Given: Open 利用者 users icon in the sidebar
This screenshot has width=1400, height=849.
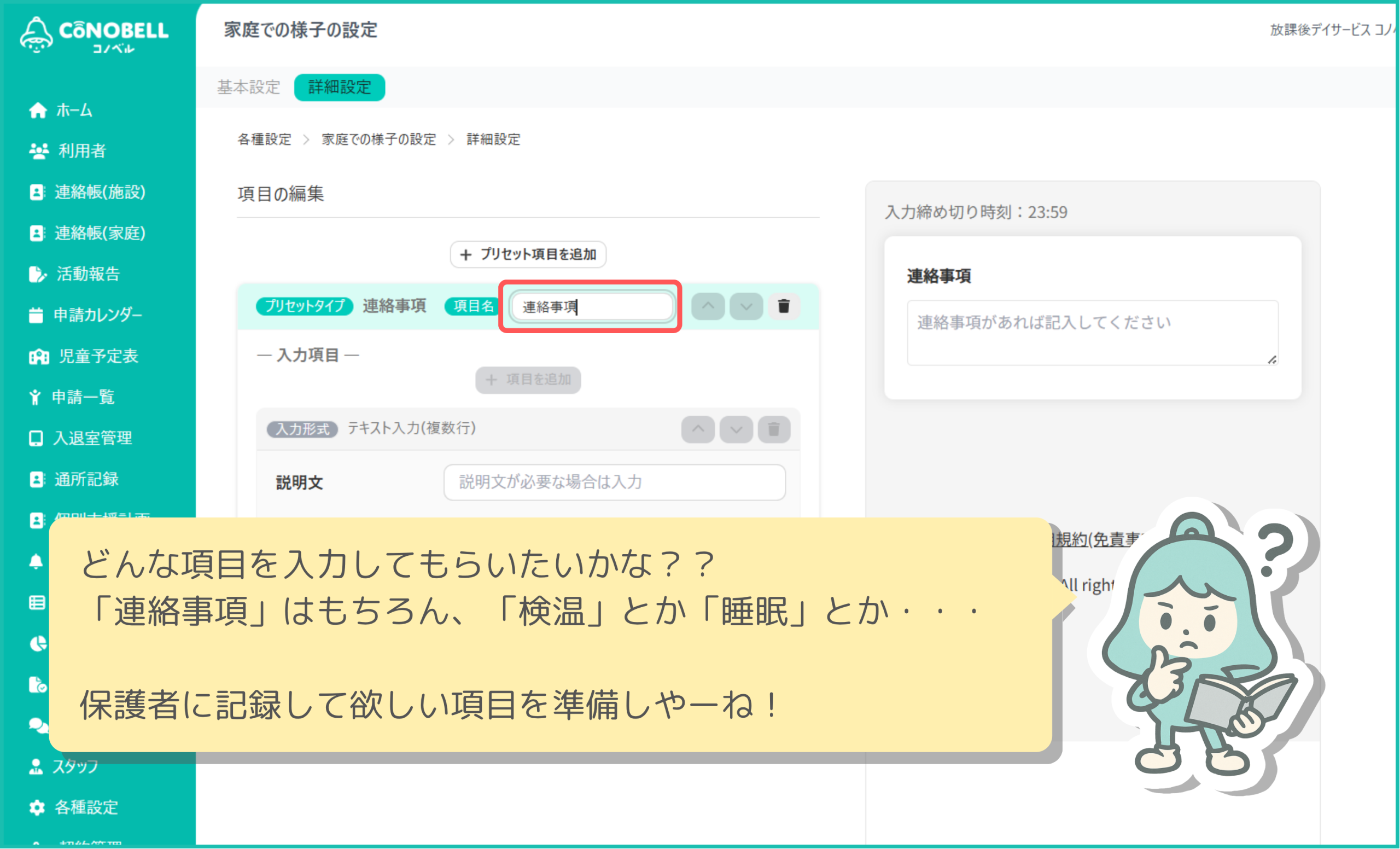Looking at the screenshot, I should point(38,151).
